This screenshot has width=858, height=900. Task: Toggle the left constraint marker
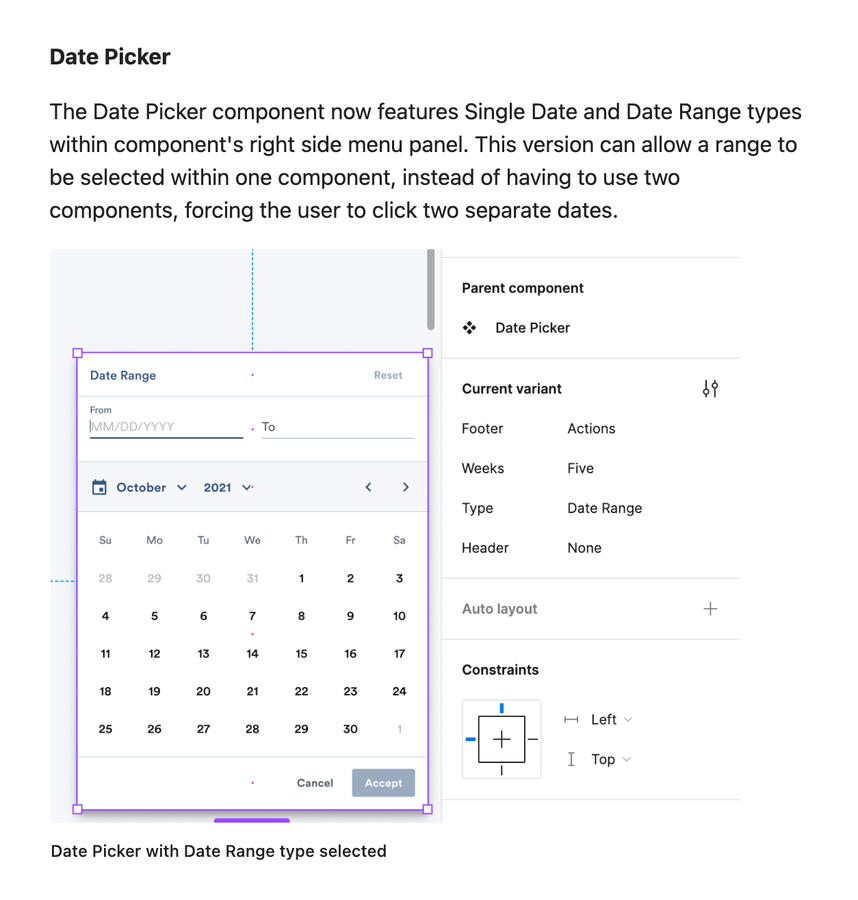[468, 739]
